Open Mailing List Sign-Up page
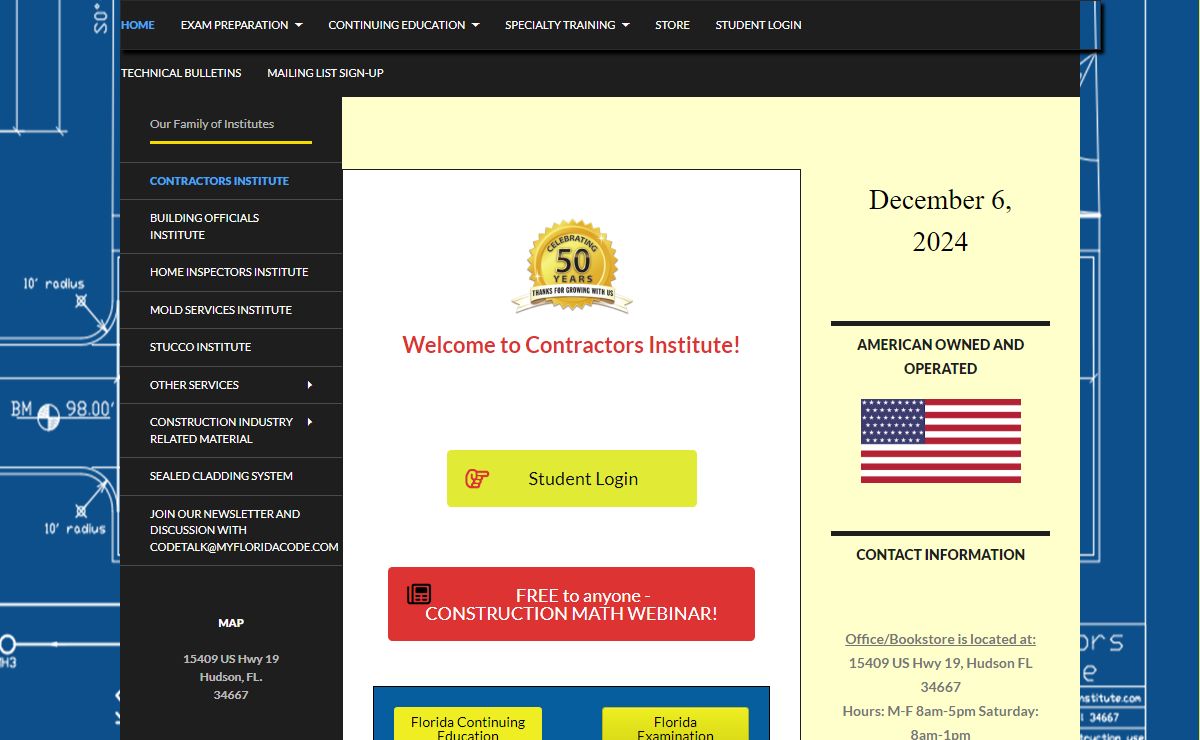The width and height of the screenshot is (1200, 740). 325,73
